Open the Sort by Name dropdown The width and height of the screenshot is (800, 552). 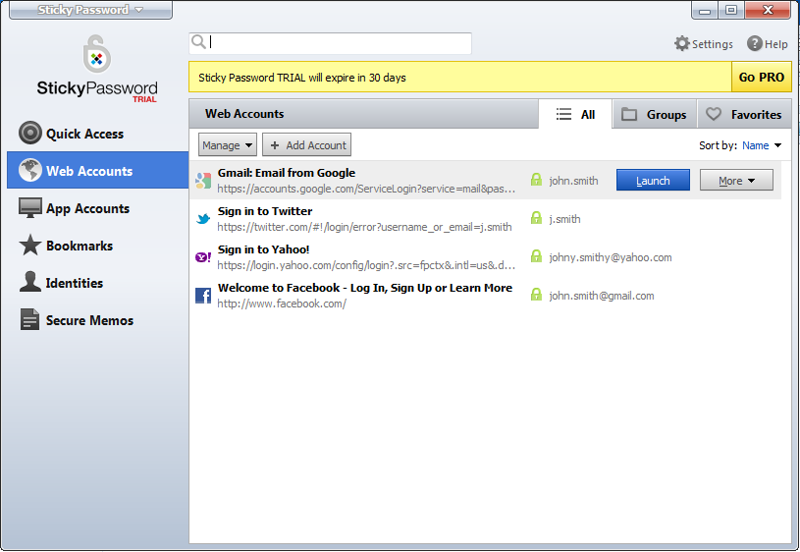pos(761,145)
